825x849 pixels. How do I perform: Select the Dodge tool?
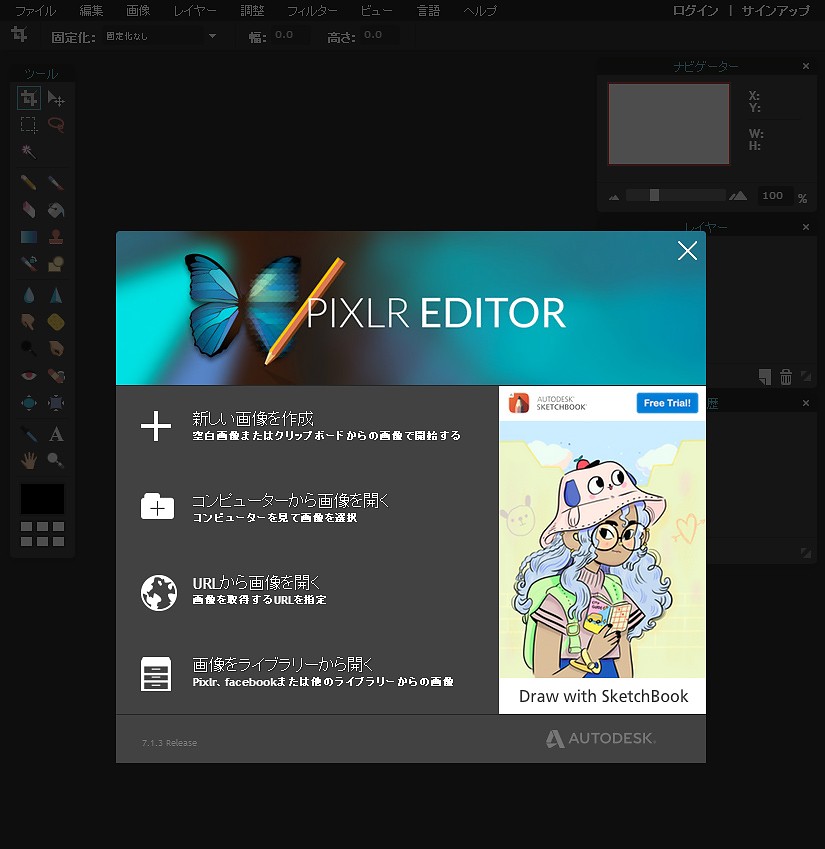coord(29,348)
